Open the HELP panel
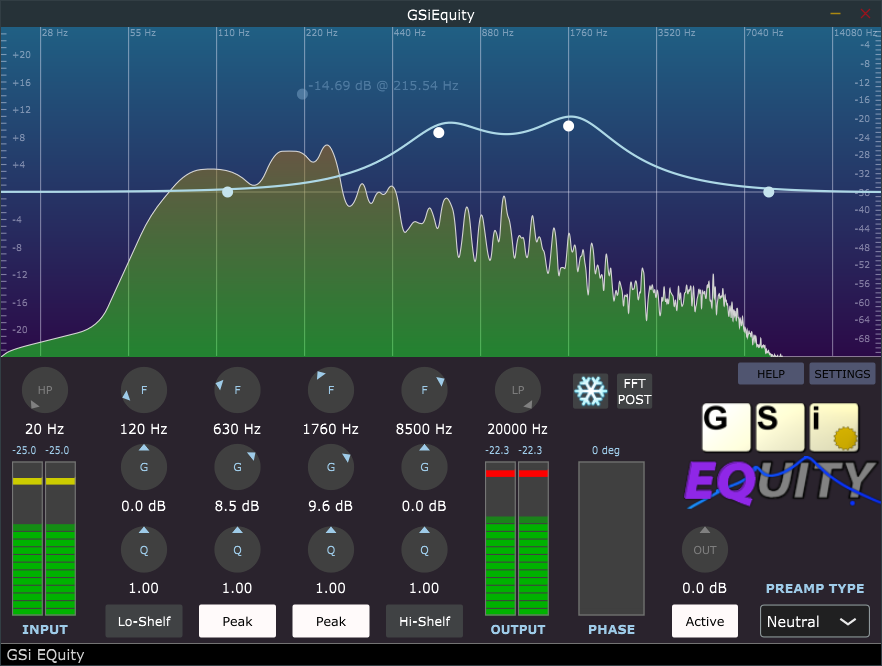Viewport: 882px width, 666px height. click(770, 373)
